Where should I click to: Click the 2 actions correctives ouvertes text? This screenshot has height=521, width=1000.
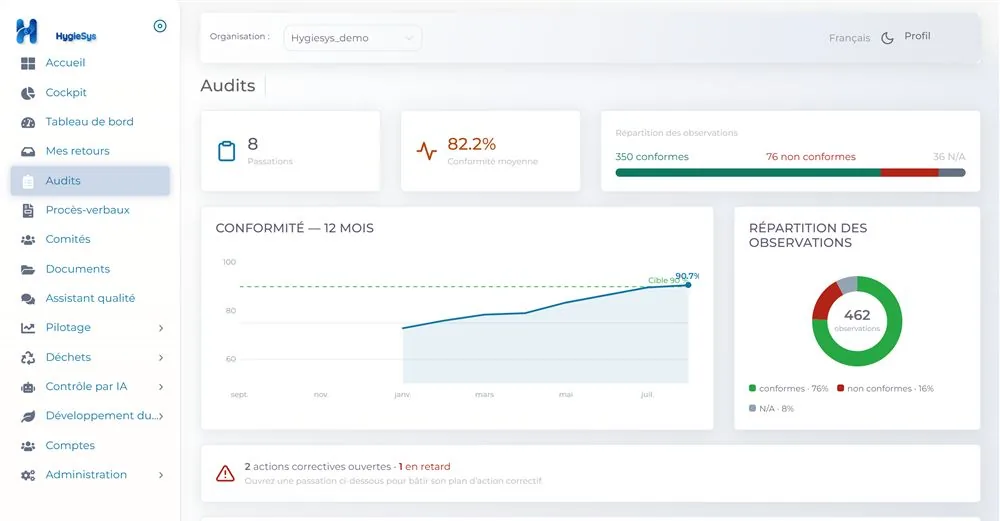click(318, 467)
